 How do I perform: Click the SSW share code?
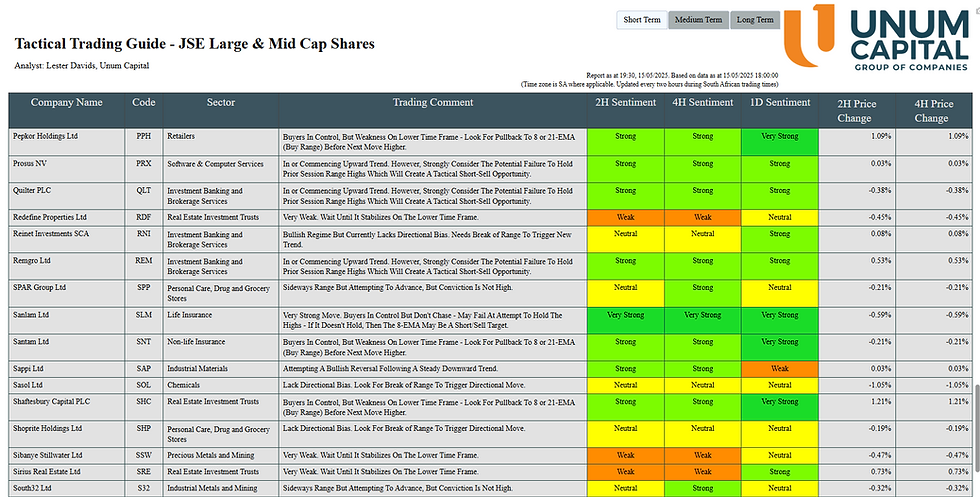pyautogui.click(x=144, y=456)
